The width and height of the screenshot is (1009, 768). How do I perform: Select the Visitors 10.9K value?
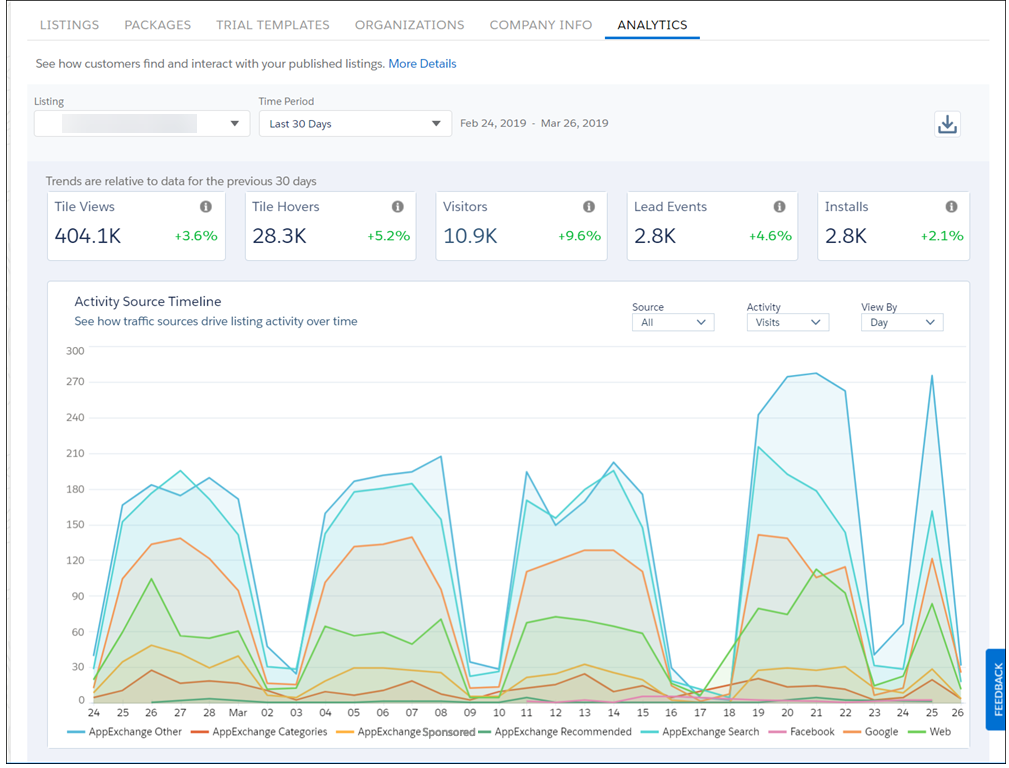click(x=470, y=236)
